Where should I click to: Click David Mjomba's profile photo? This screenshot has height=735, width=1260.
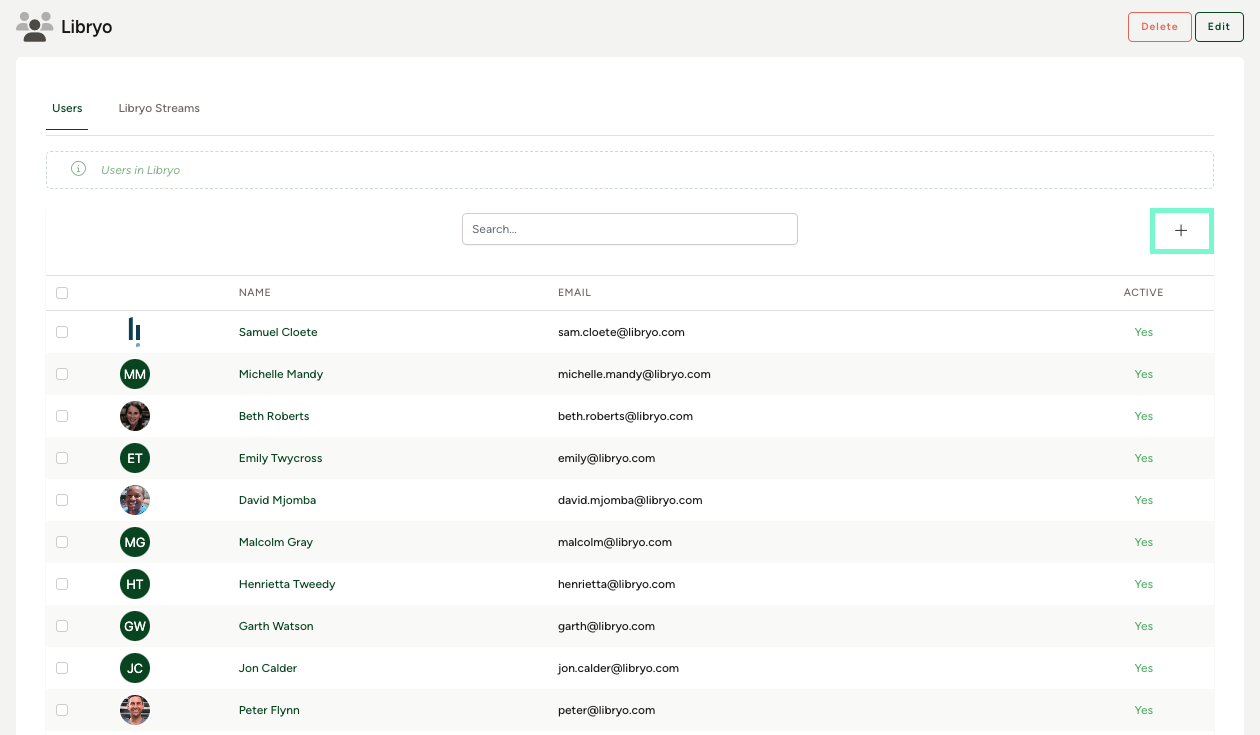135,500
